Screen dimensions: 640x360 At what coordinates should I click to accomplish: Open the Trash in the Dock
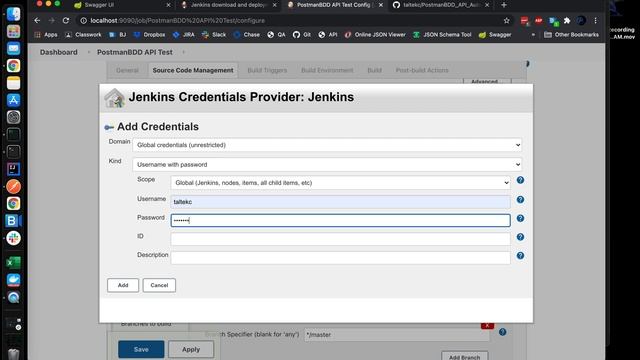tap(13, 353)
